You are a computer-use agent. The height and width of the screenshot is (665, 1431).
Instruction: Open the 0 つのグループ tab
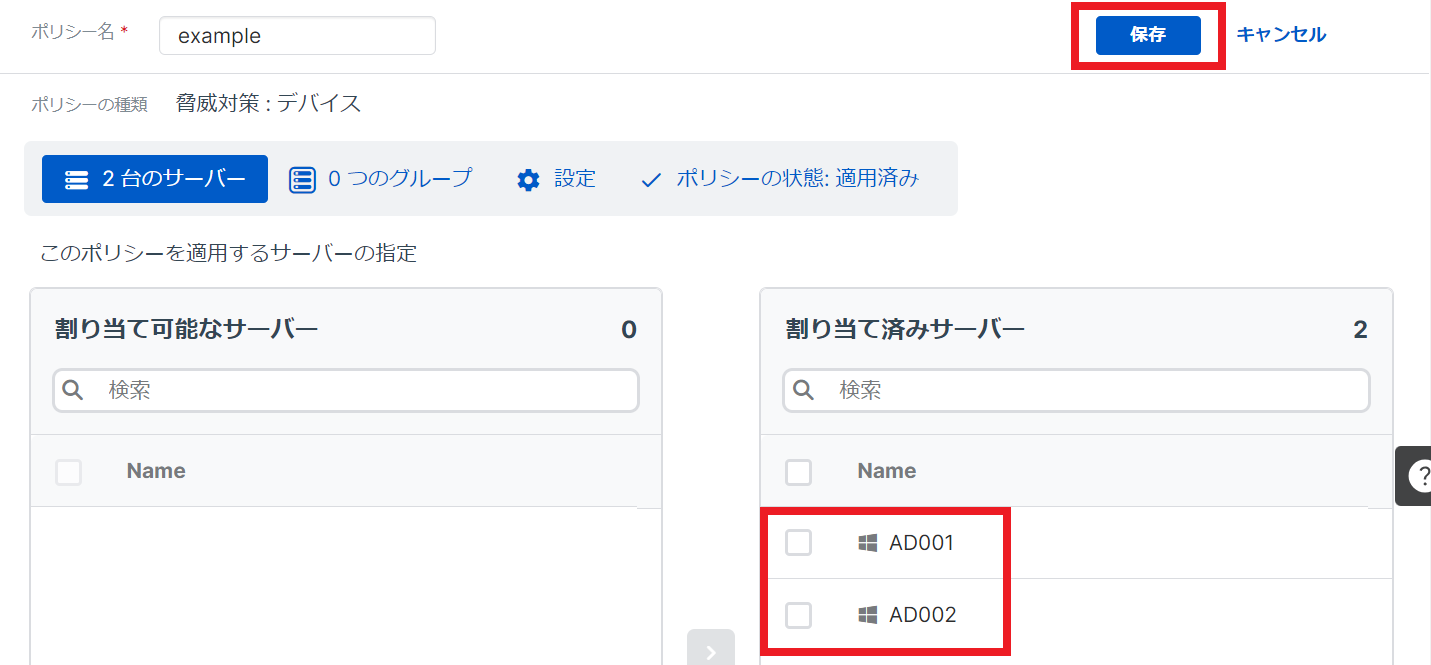[x=381, y=179]
